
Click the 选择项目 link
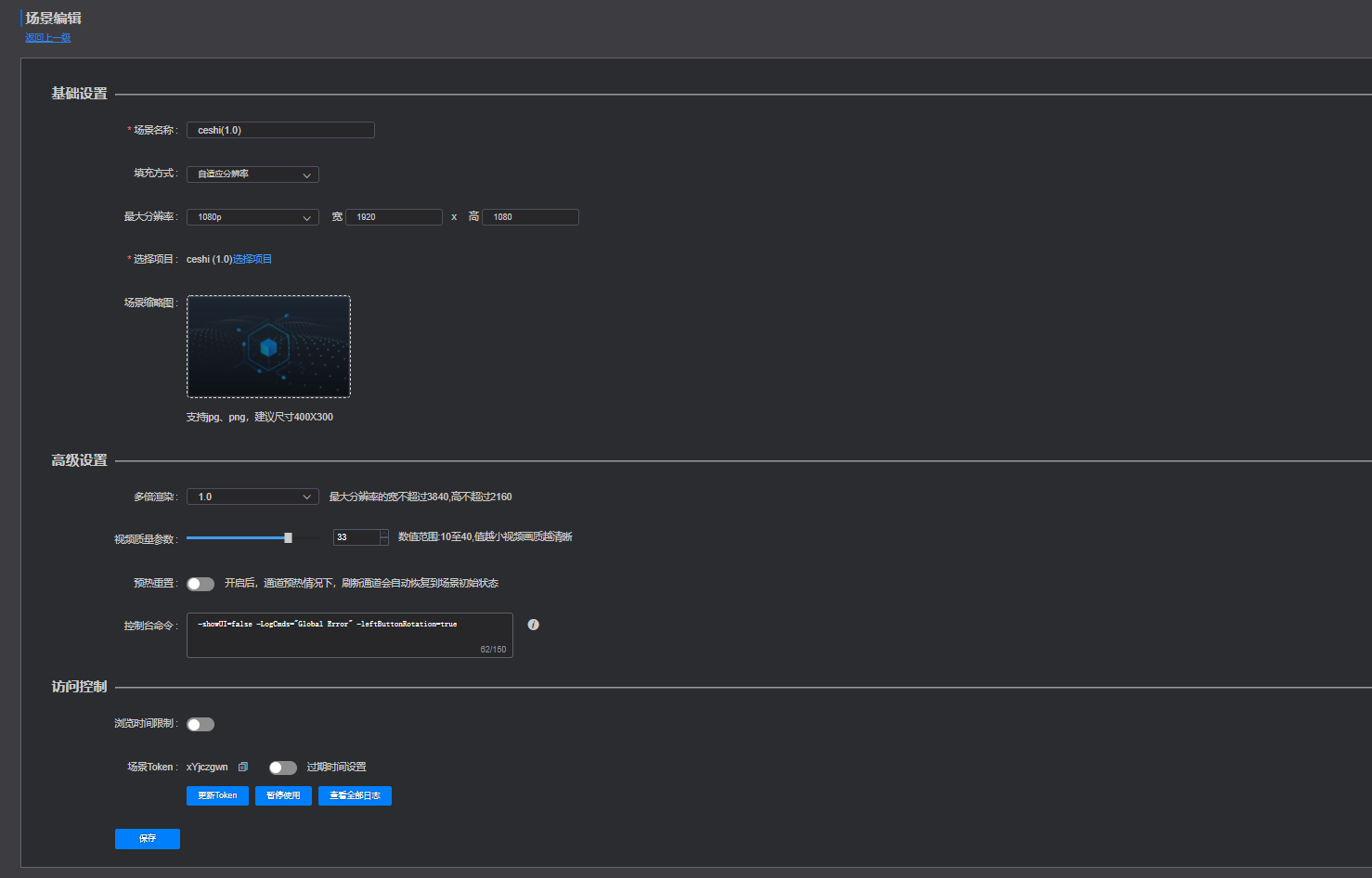[252, 259]
